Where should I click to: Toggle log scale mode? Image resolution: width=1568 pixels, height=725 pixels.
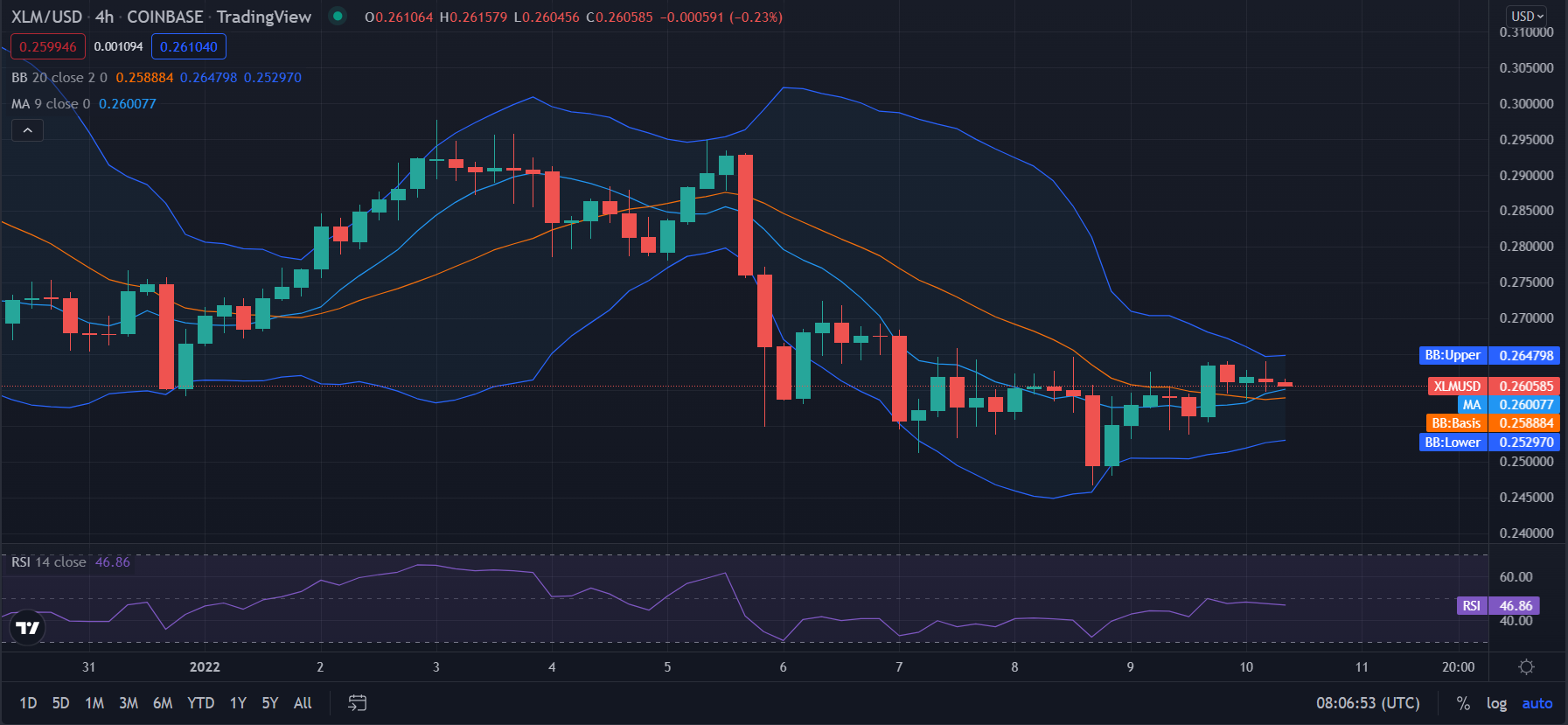(x=1496, y=703)
